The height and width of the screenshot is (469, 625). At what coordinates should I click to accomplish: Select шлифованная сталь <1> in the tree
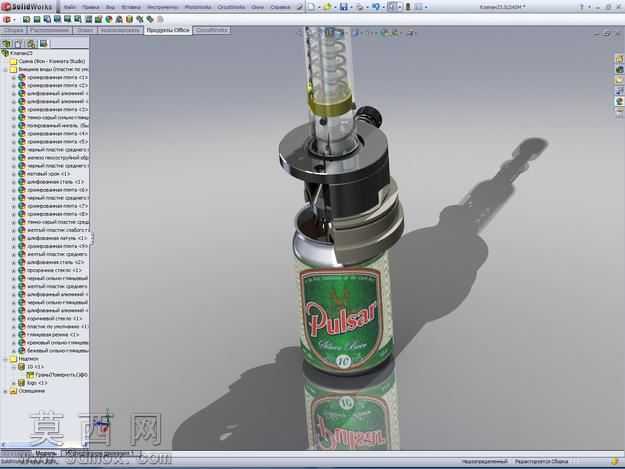tap(51, 182)
